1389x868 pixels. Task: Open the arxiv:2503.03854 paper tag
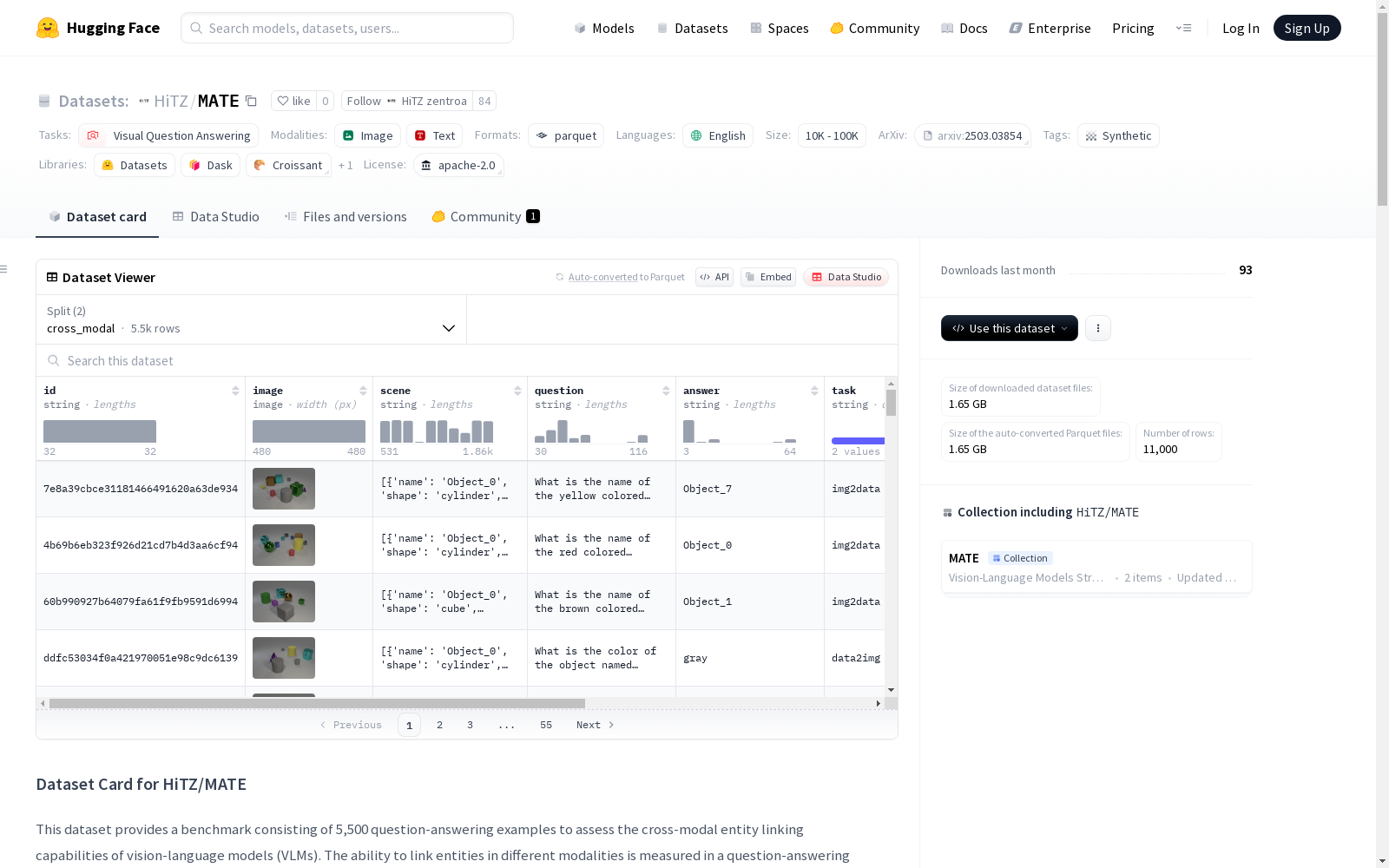[x=972, y=135]
